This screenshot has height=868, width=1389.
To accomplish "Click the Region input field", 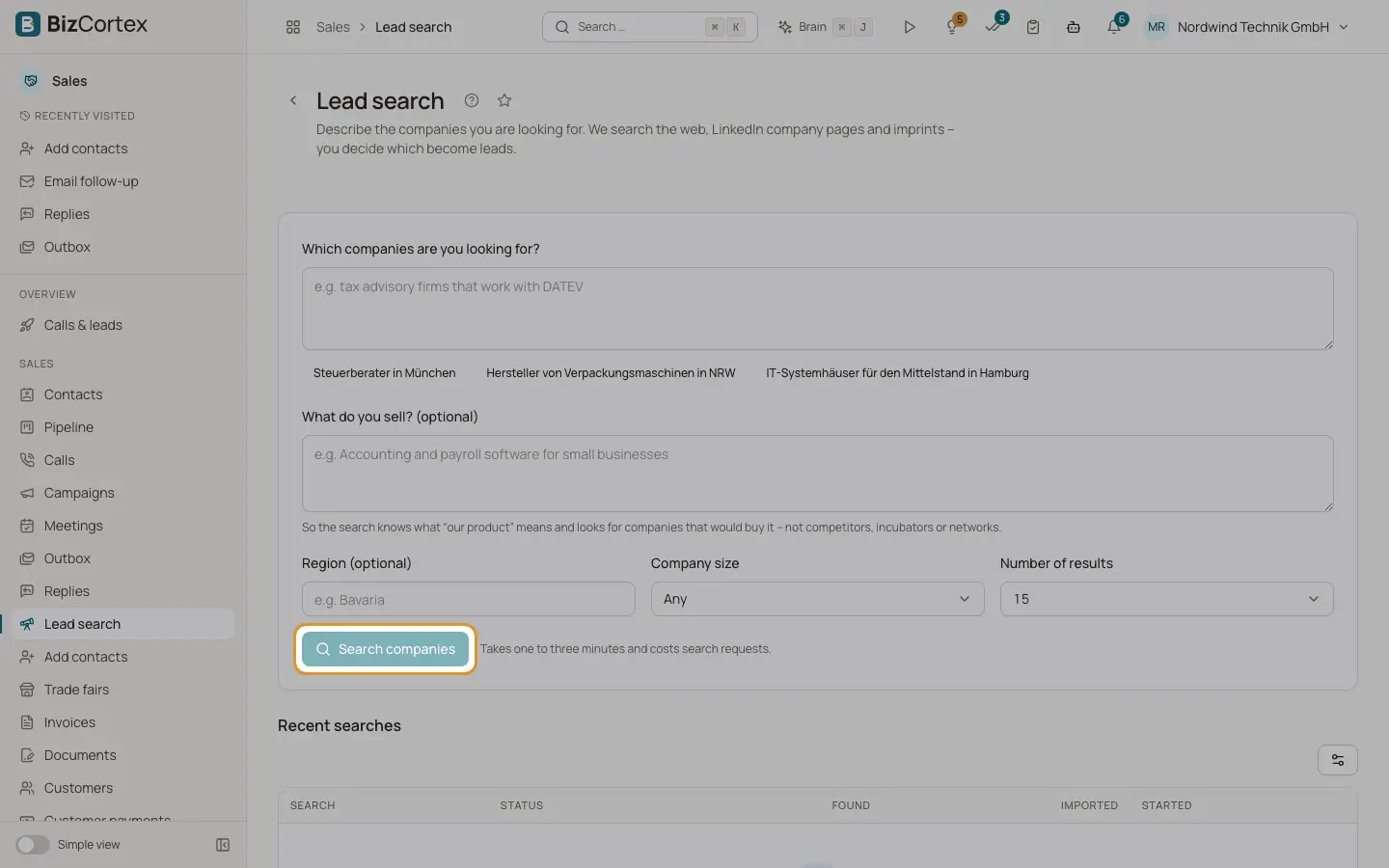I will (x=468, y=599).
